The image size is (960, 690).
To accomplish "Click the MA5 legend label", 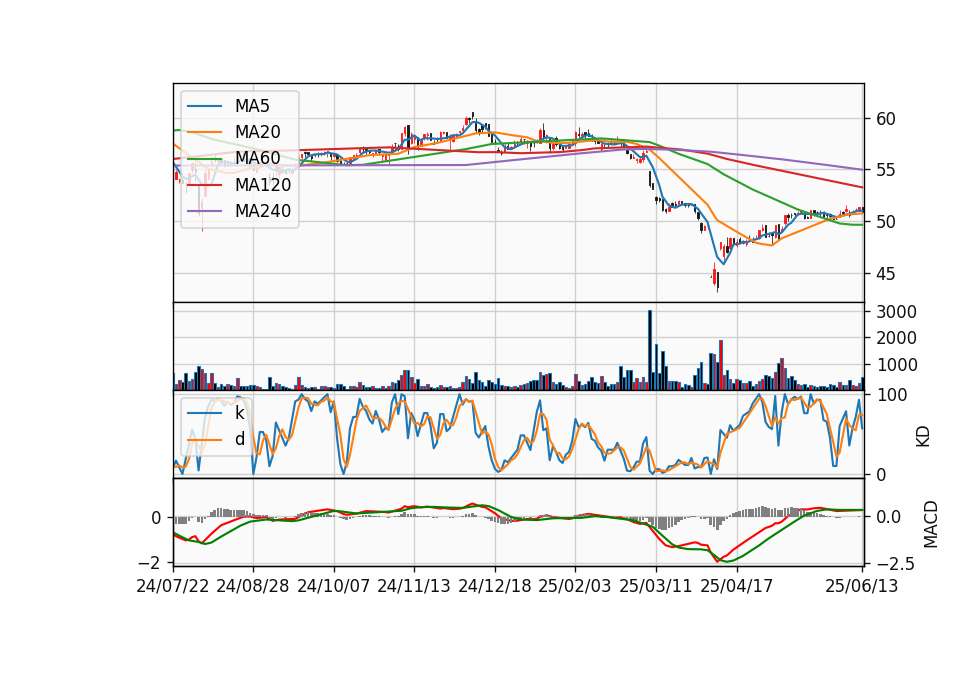I will pyautogui.click(x=252, y=106).
